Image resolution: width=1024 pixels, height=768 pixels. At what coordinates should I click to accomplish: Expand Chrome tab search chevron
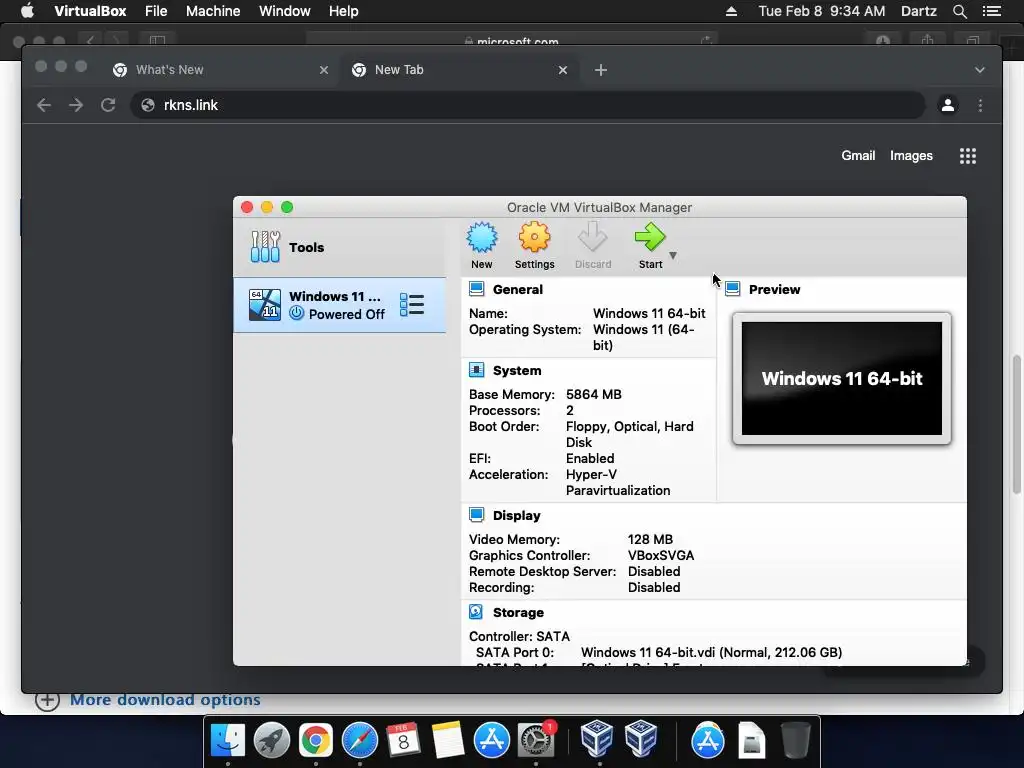coord(980,70)
